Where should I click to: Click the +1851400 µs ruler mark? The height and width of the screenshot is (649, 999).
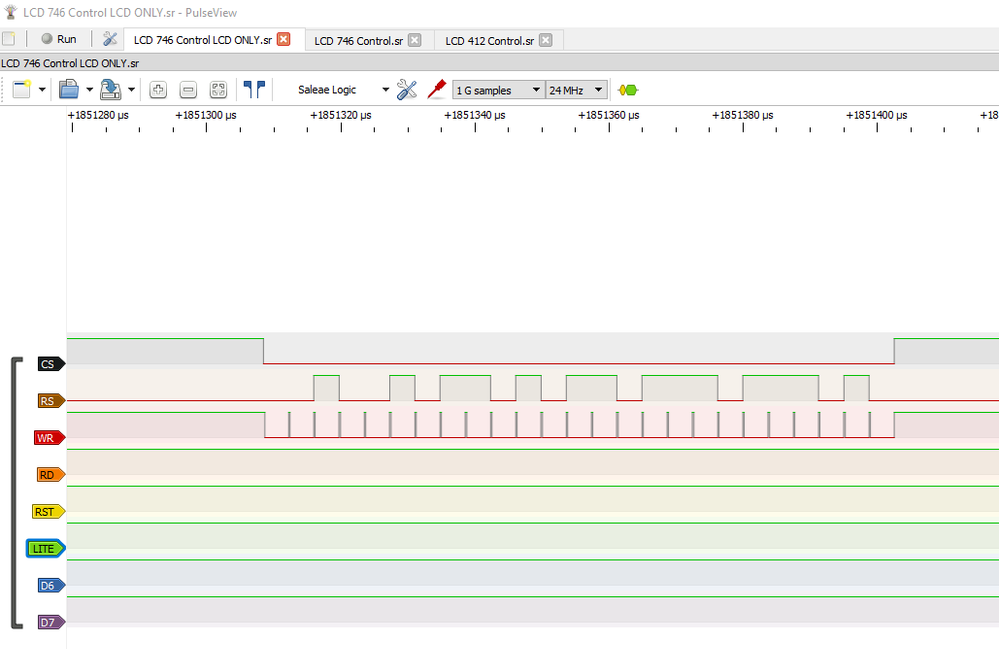click(x=877, y=115)
